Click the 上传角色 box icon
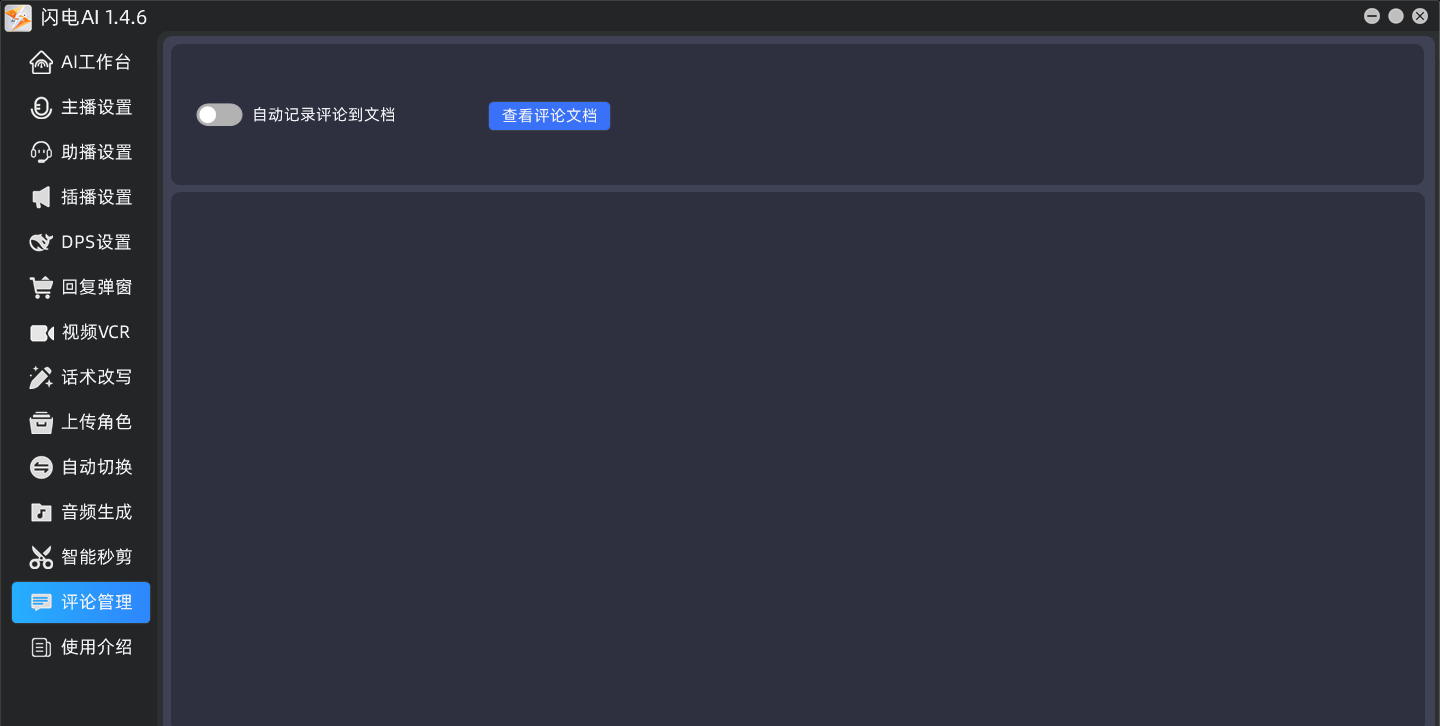Image resolution: width=1440 pixels, height=726 pixels. (41, 423)
